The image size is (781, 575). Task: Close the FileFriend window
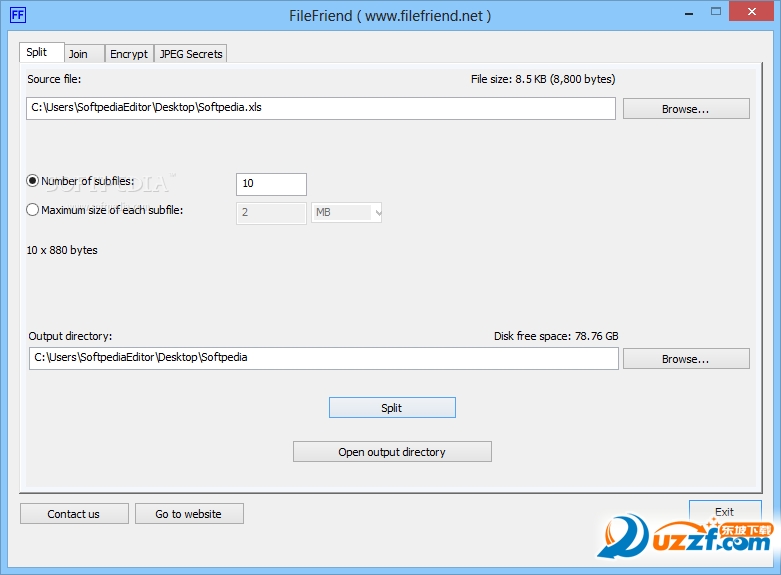(752, 11)
